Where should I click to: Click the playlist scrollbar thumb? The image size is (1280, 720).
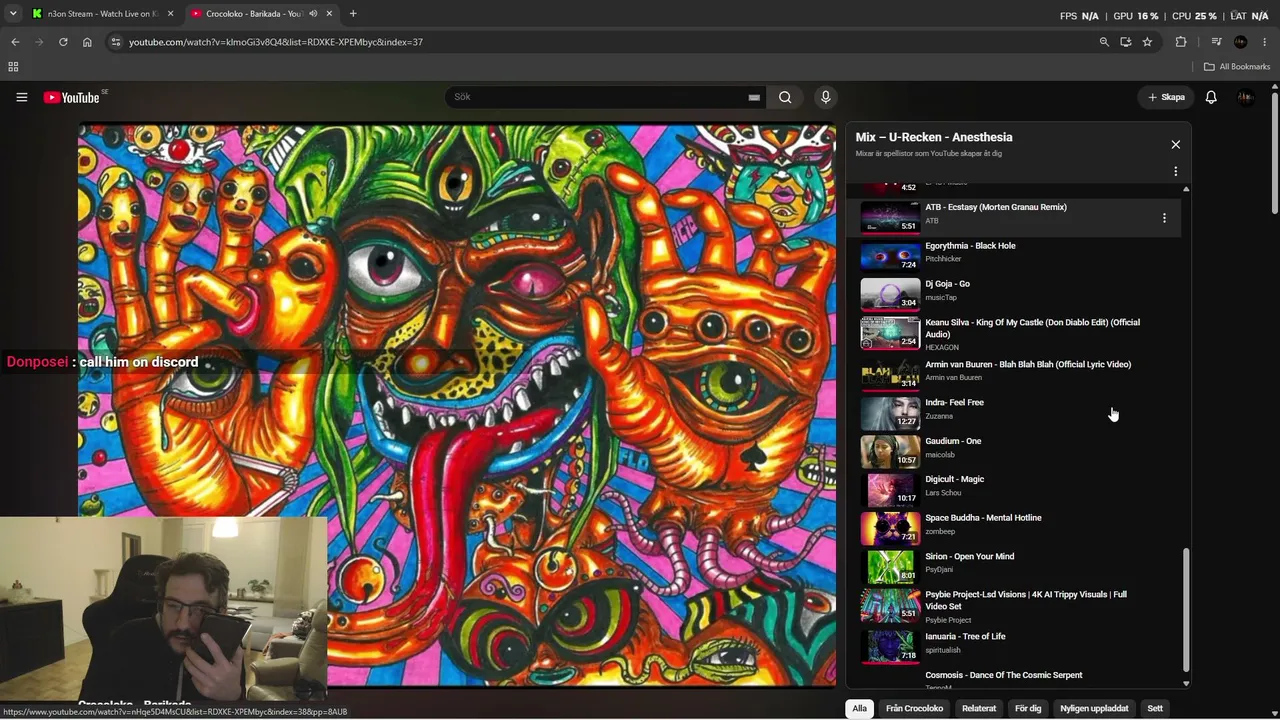click(1186, 610)
